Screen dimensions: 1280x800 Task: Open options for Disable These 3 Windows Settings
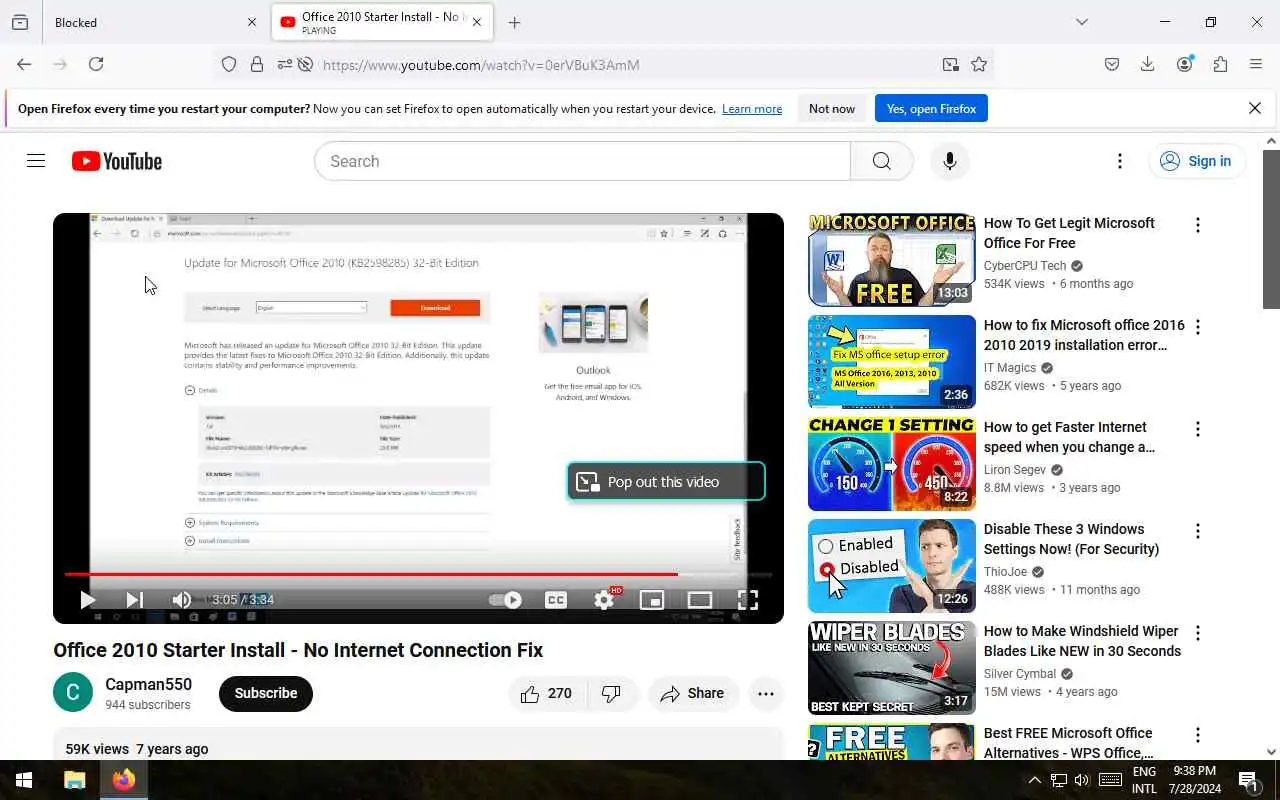pos(1197,531)
